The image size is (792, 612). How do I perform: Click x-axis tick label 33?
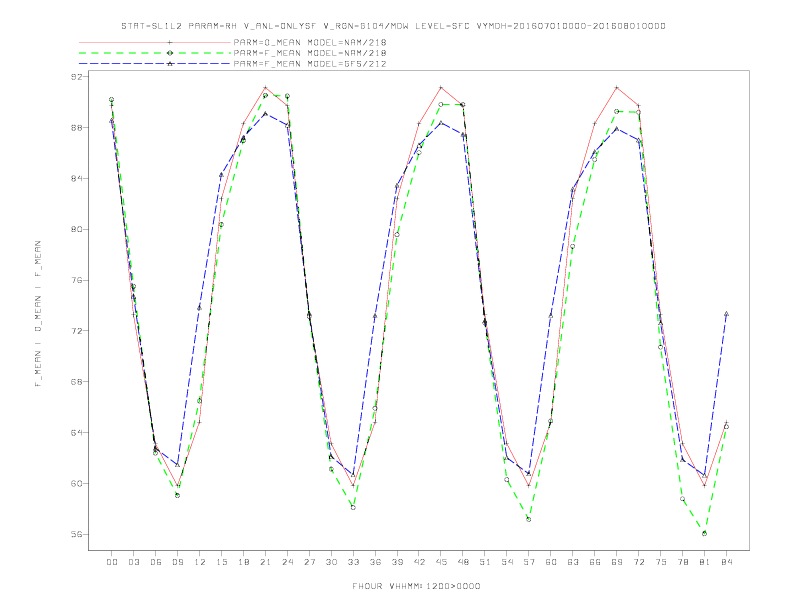pos(353,562)
